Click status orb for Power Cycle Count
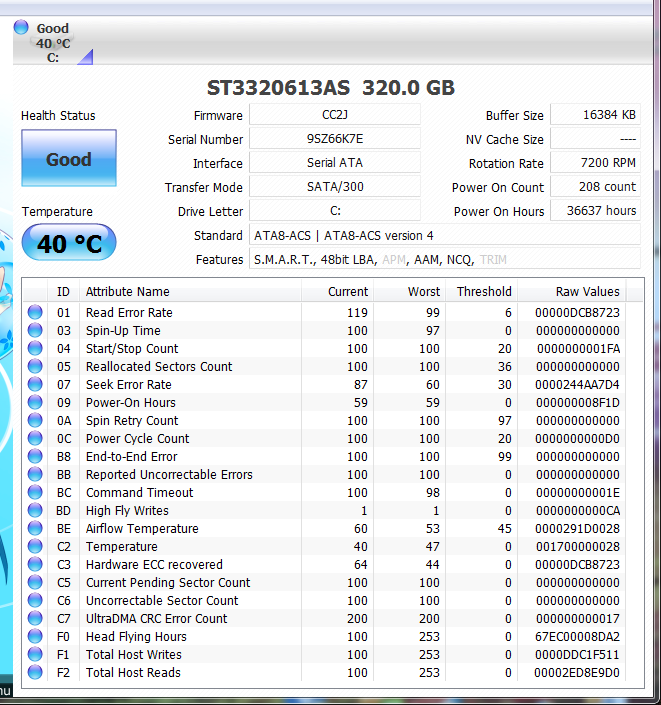661x705 pixels. tap(35, 438)
